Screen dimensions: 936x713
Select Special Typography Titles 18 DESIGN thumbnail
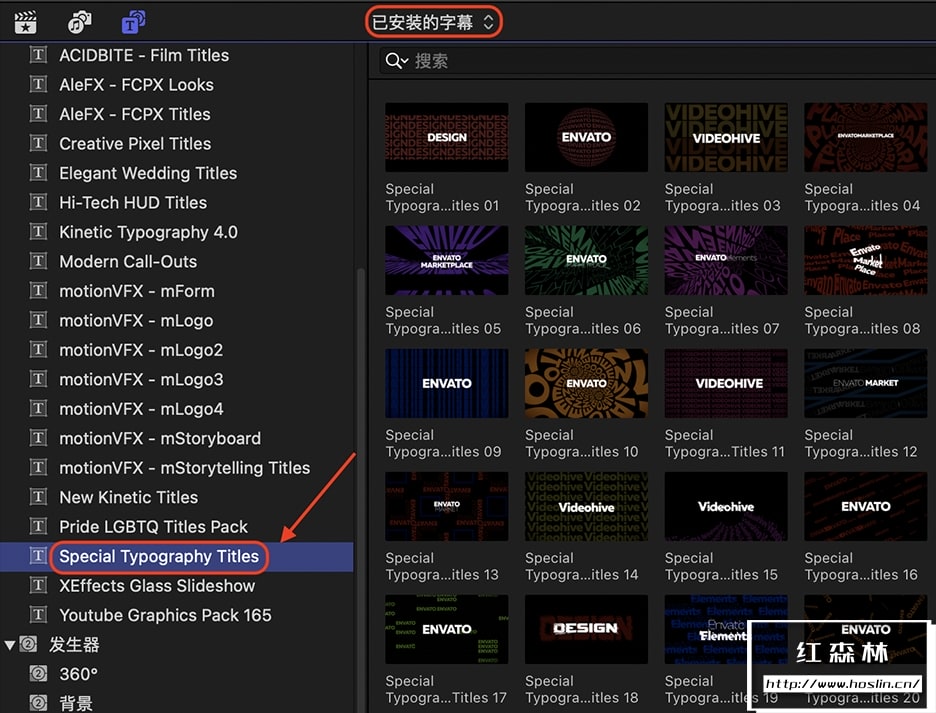tap(586, 629)
